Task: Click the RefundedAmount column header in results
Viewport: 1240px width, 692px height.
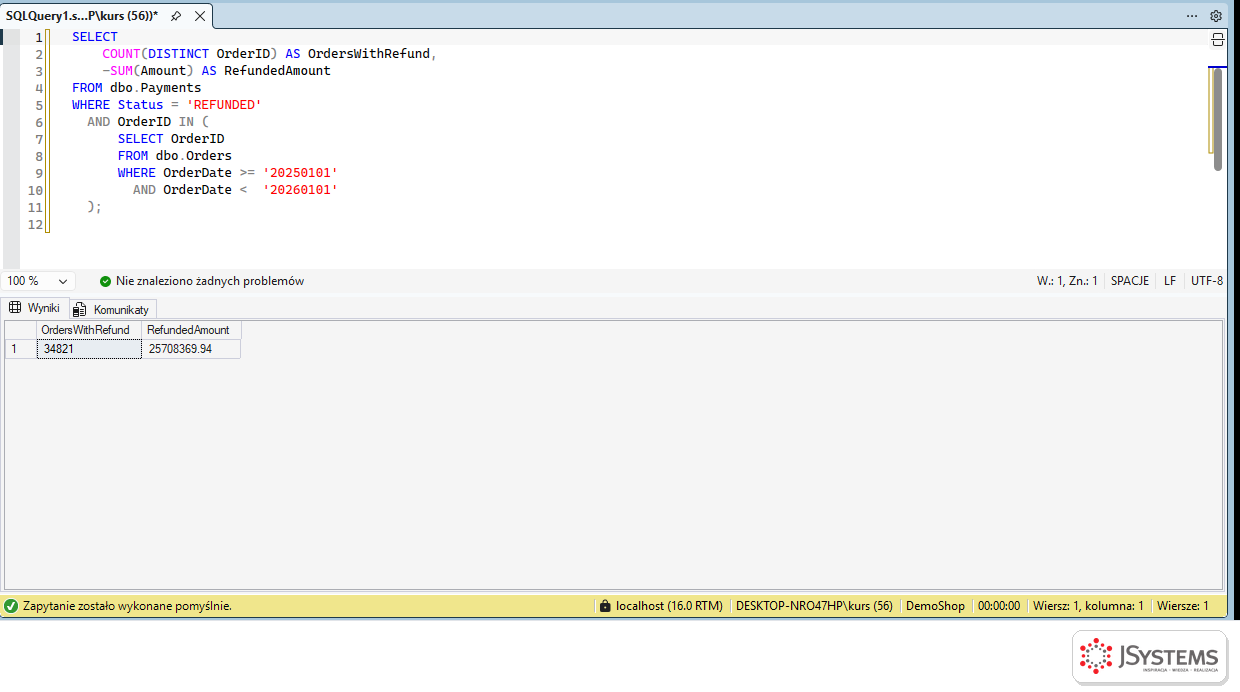Action: pyautogui.click(x=191, y=330)
